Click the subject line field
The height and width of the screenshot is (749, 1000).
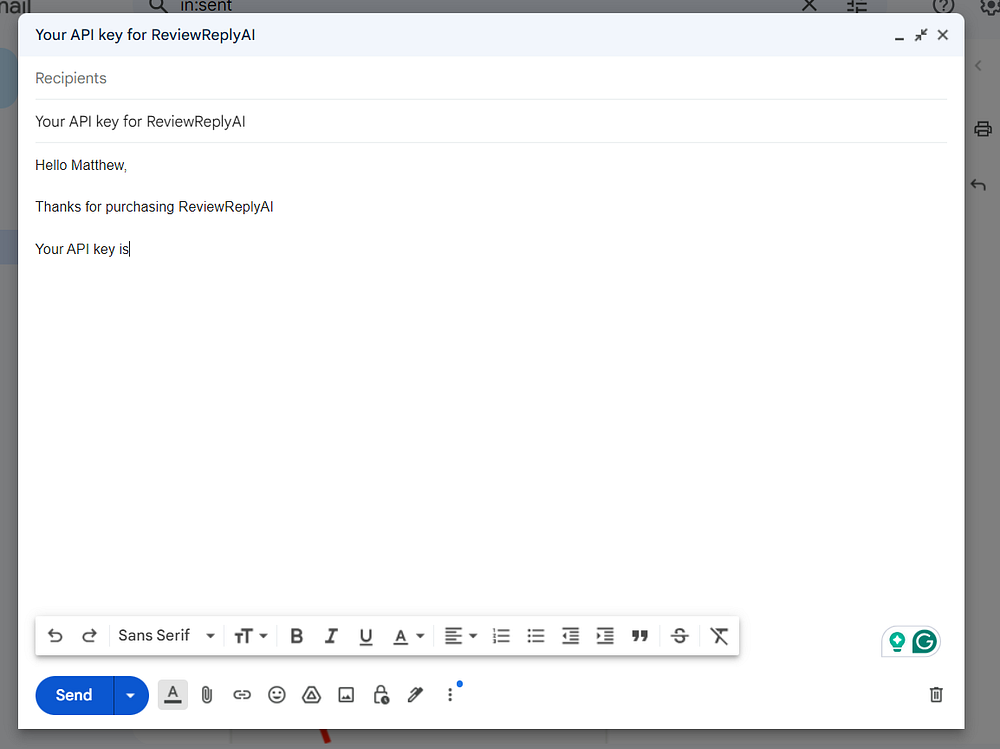coord(491,121)
